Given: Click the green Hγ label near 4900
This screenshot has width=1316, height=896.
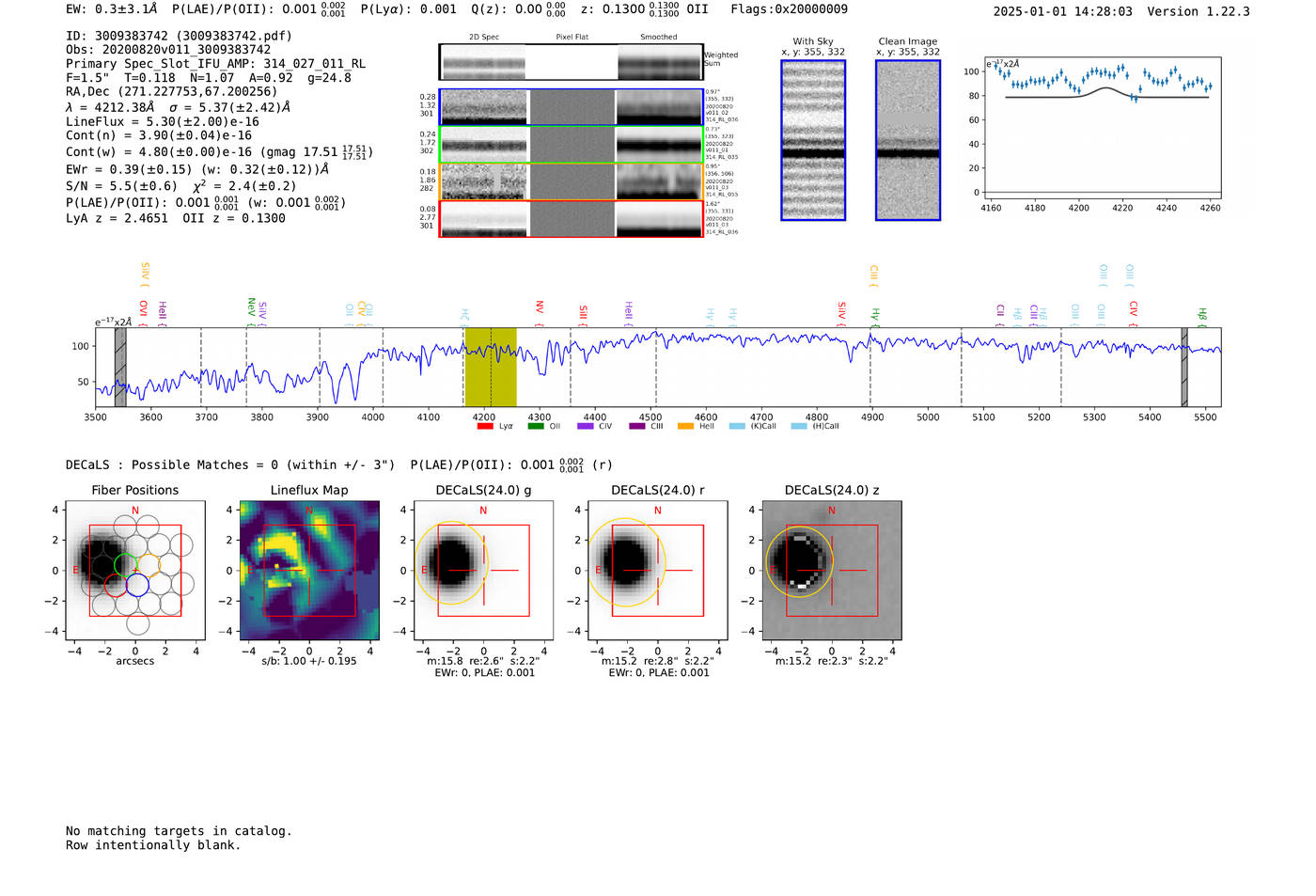Looking at the screenshot, I should (x=875, y=316).
